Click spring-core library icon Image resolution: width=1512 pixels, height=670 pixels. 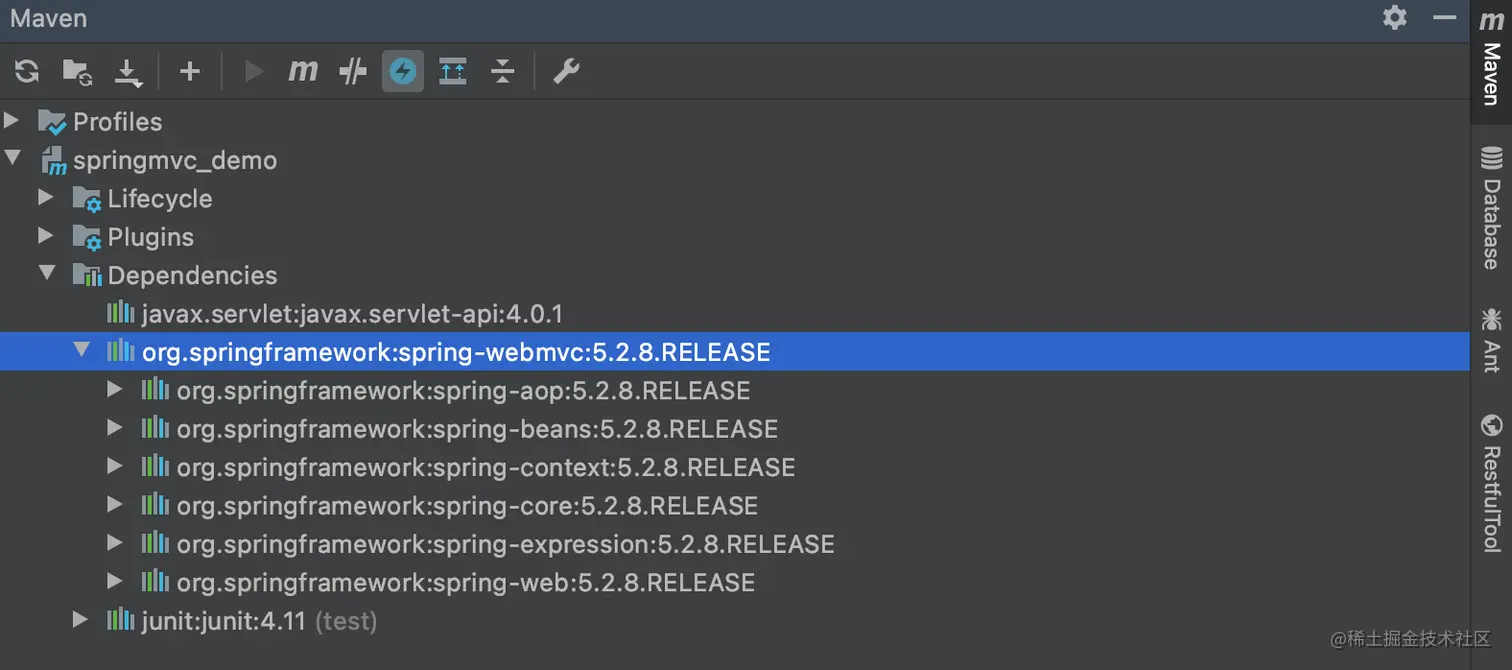point(155,505)
